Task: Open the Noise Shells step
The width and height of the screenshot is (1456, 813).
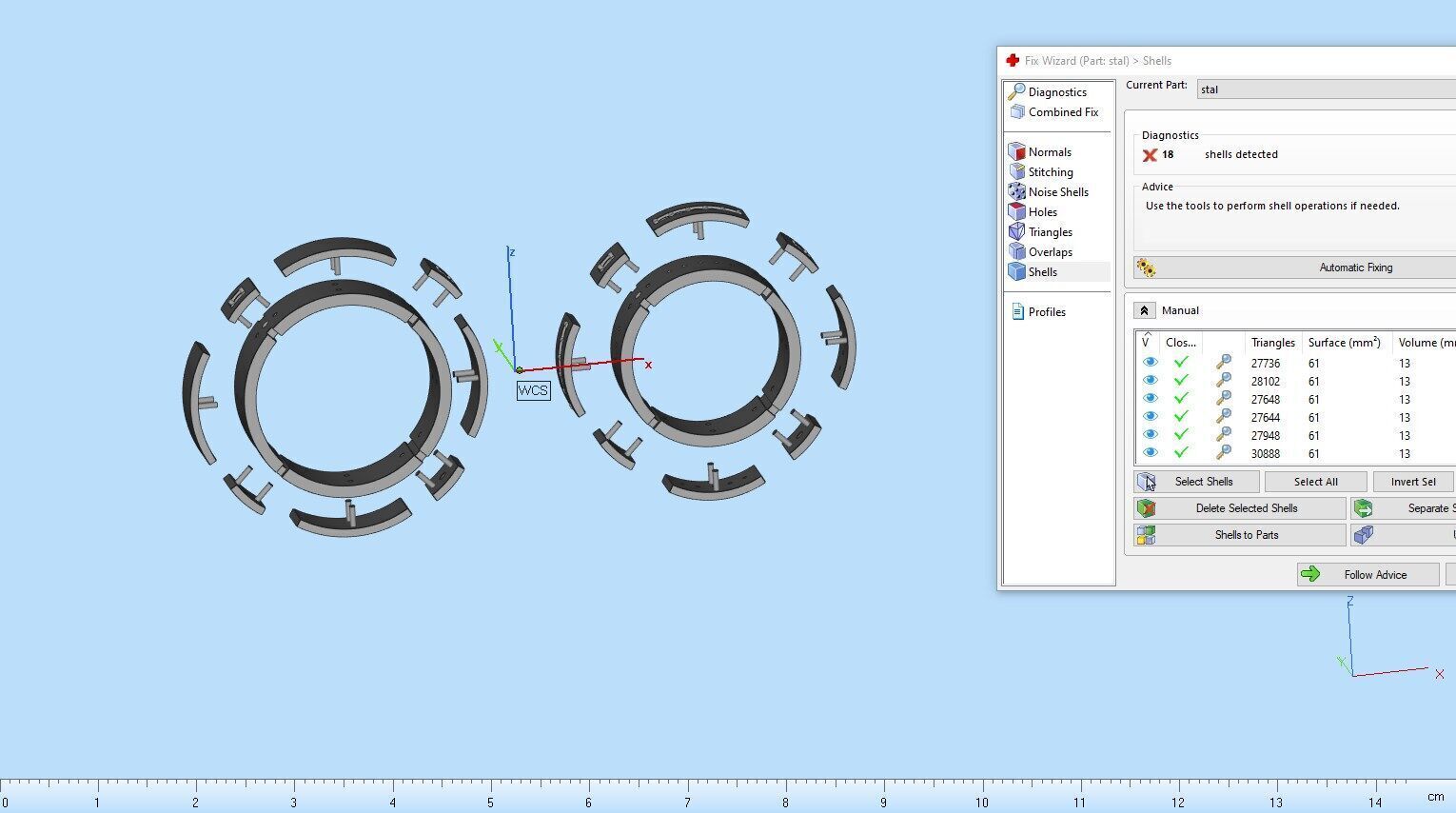Action: (x=1058, y=192)
